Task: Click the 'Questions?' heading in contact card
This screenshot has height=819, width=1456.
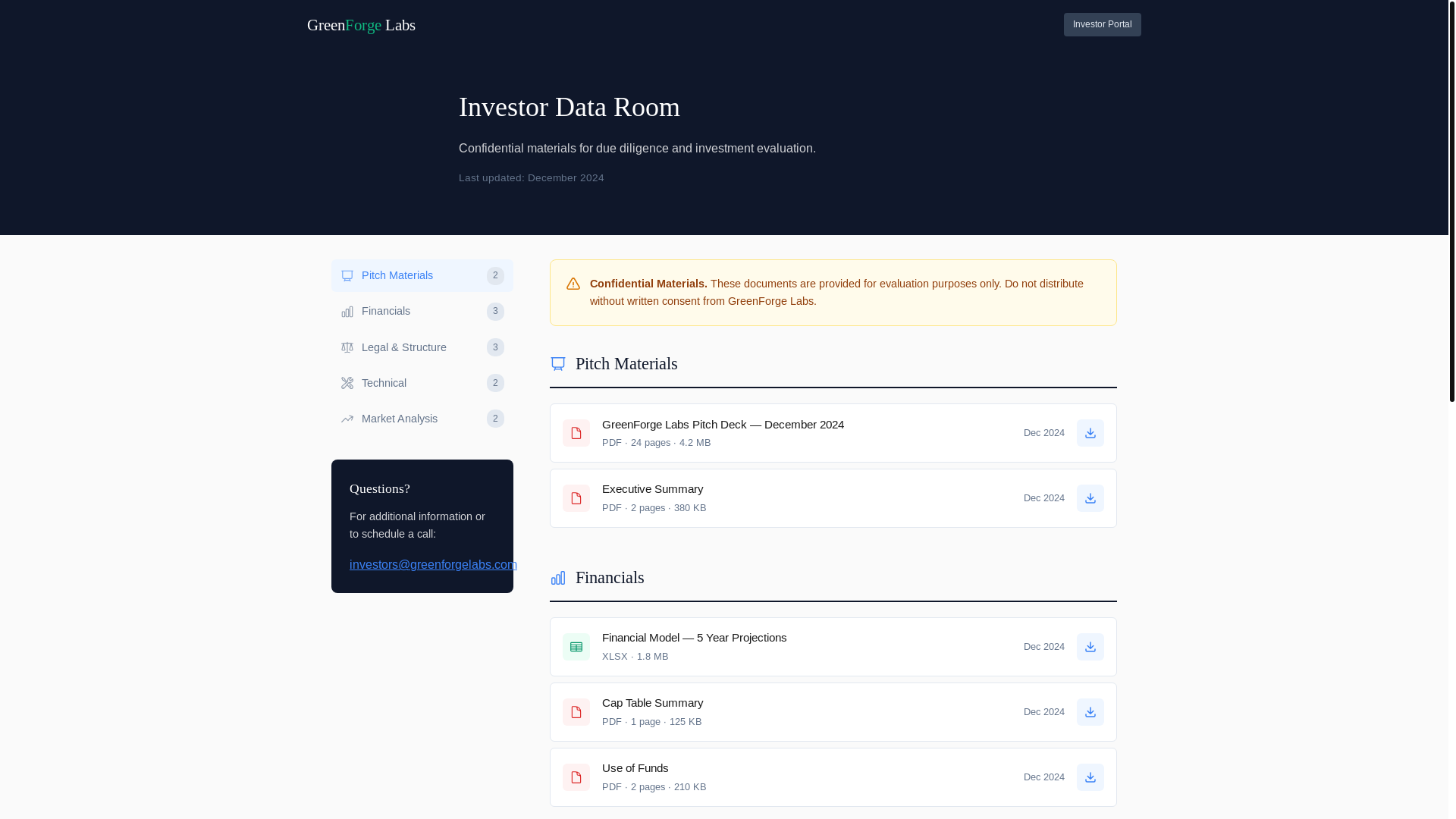Action: tap(379, 488)
